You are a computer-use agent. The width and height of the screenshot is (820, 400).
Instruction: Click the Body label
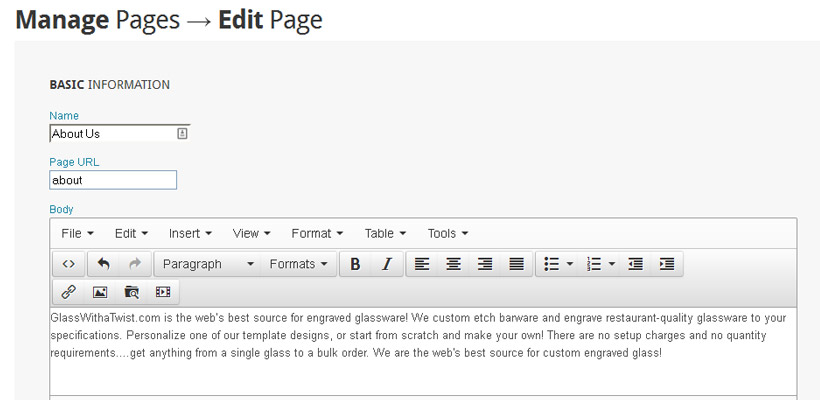pyautogui.click(x=61, y=209)
